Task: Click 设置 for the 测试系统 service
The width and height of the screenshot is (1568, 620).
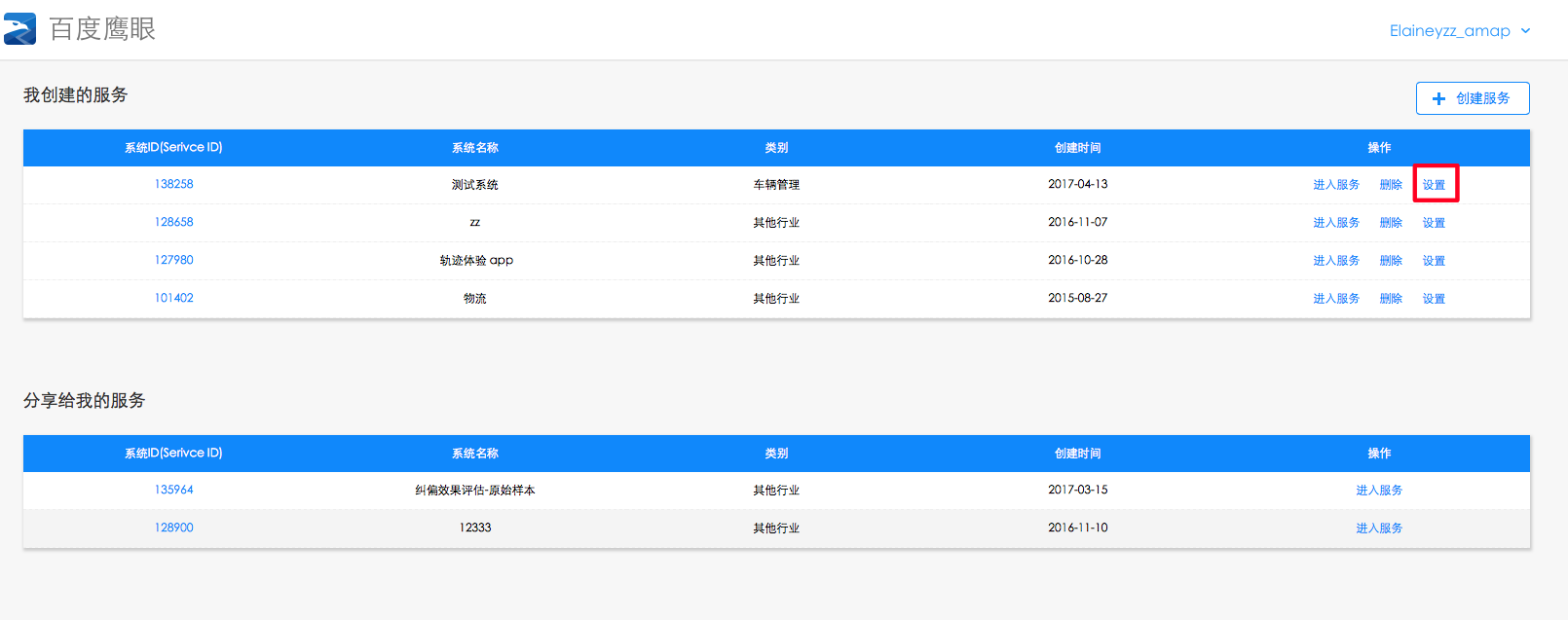Action: [1434, 185]
